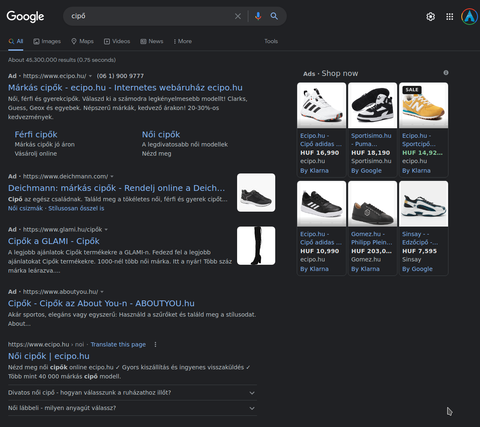
Task: Open dropdown arrow next to aboutyou.hu ad URL
Action: tap(102, 292)
